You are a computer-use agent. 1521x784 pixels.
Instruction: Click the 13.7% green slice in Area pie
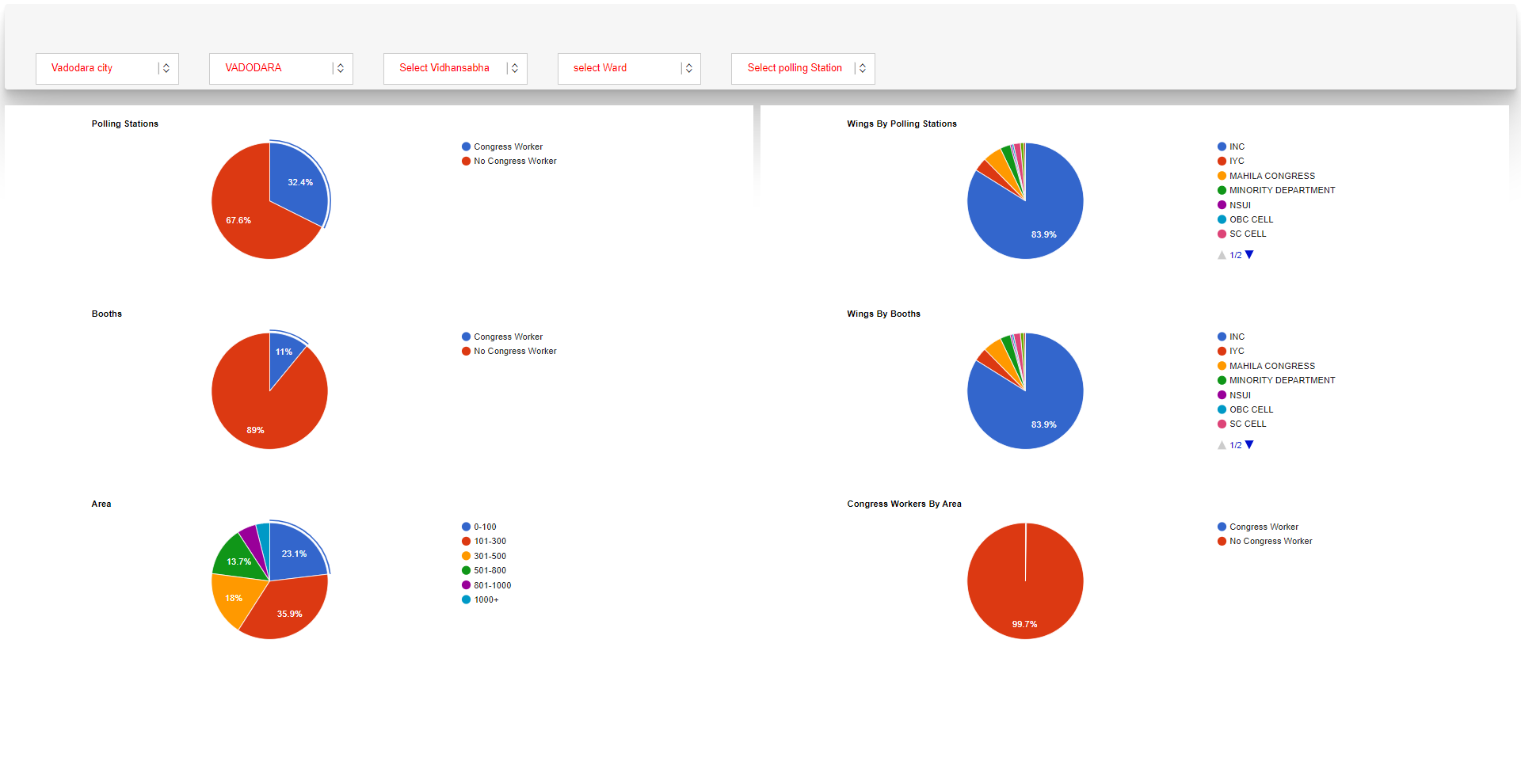pyautogui.click(x=238, y=559)
